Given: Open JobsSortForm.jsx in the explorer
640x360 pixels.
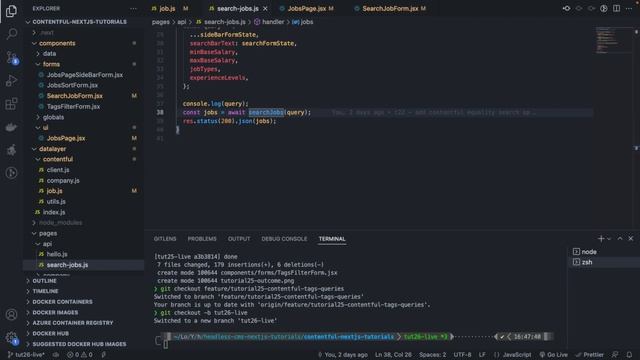Looking at the screenshot, I should click(72, 85).
